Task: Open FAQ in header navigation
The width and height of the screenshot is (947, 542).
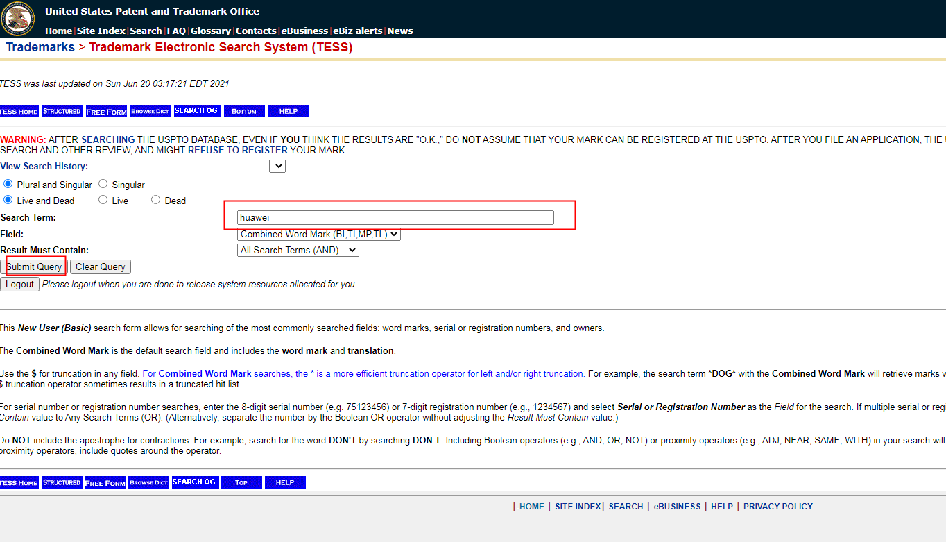Action: [x=176, y=31]
